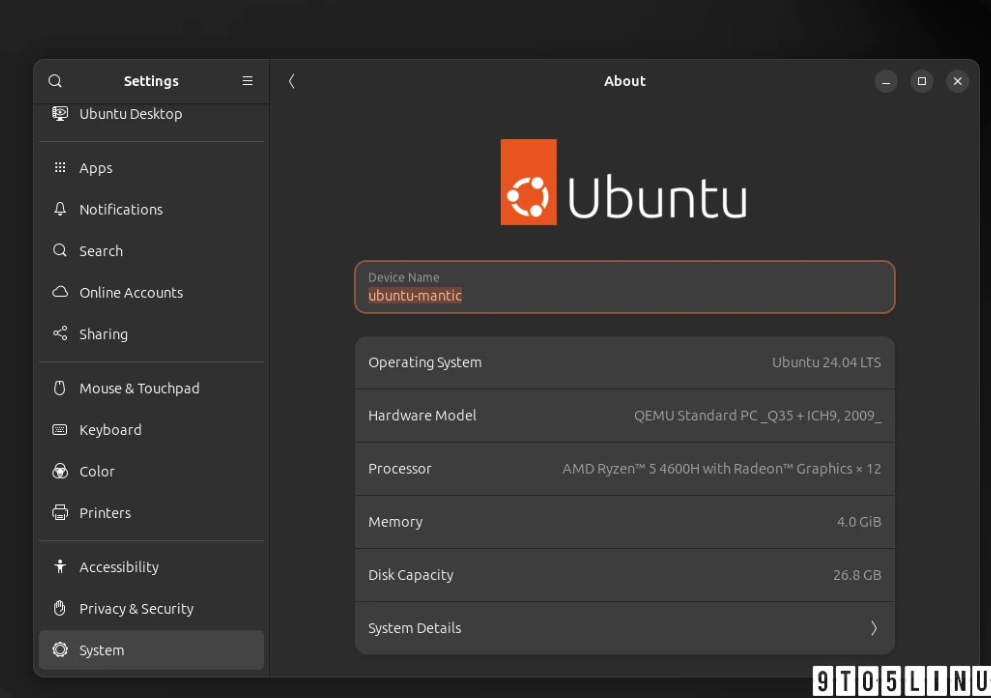Open Color settings panel
This screenshot has height=698, width=991.
tap(151, 471)
